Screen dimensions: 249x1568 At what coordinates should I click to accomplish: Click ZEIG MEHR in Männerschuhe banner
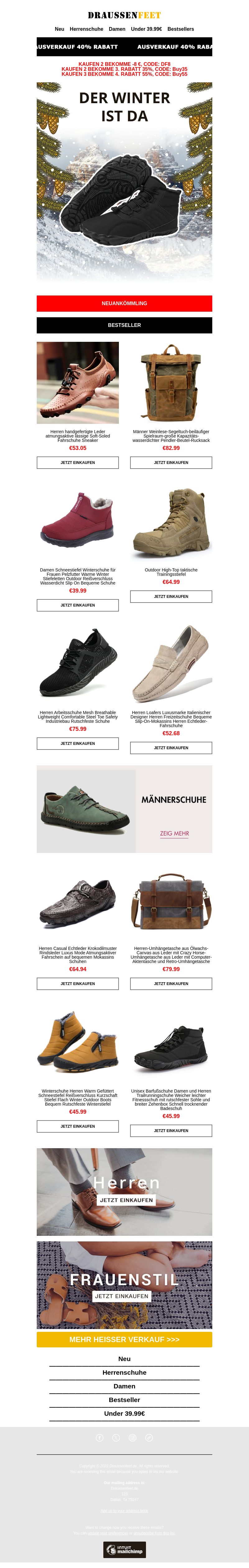175,833
